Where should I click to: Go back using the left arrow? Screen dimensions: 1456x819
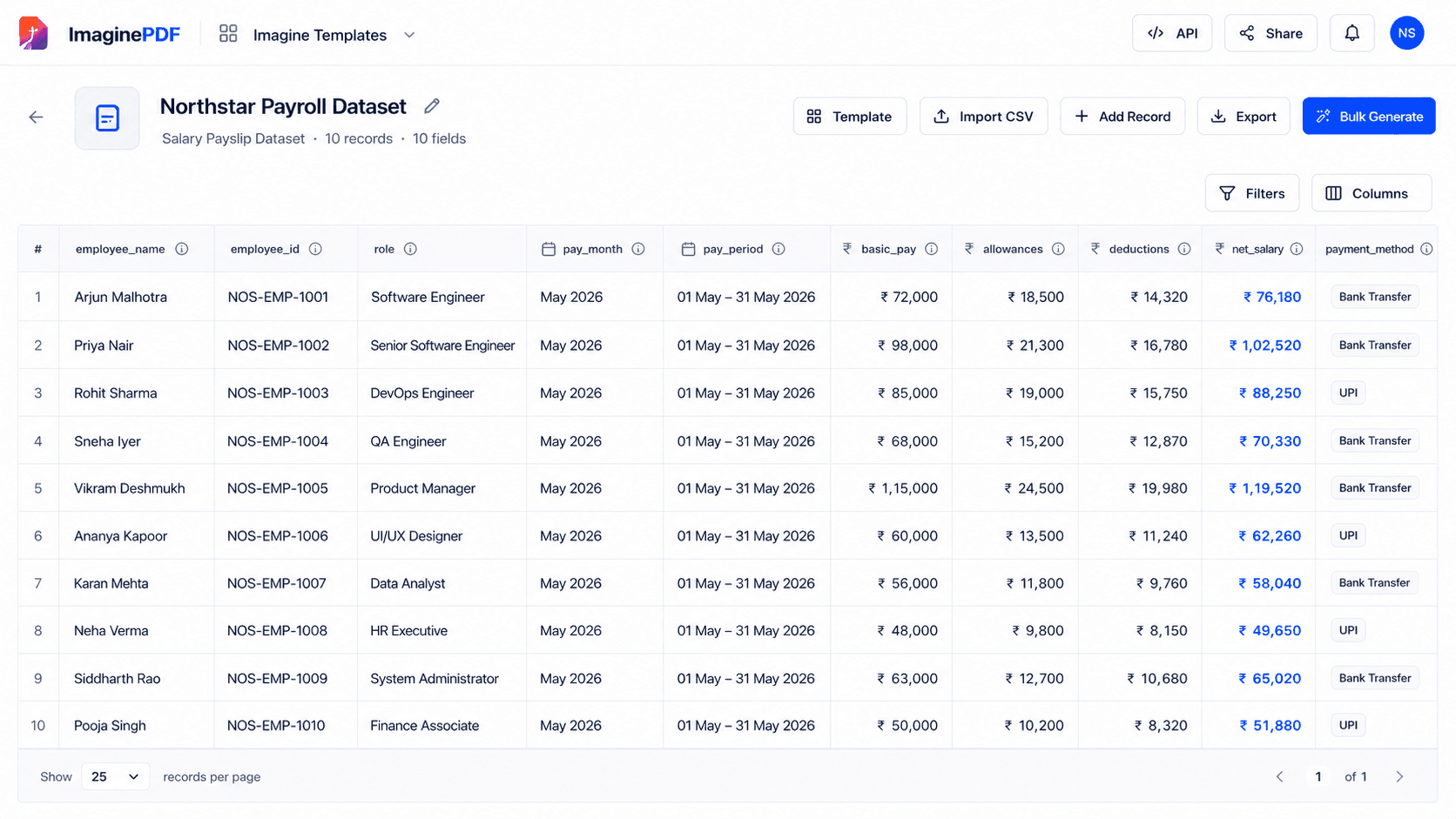coord(36,117)
